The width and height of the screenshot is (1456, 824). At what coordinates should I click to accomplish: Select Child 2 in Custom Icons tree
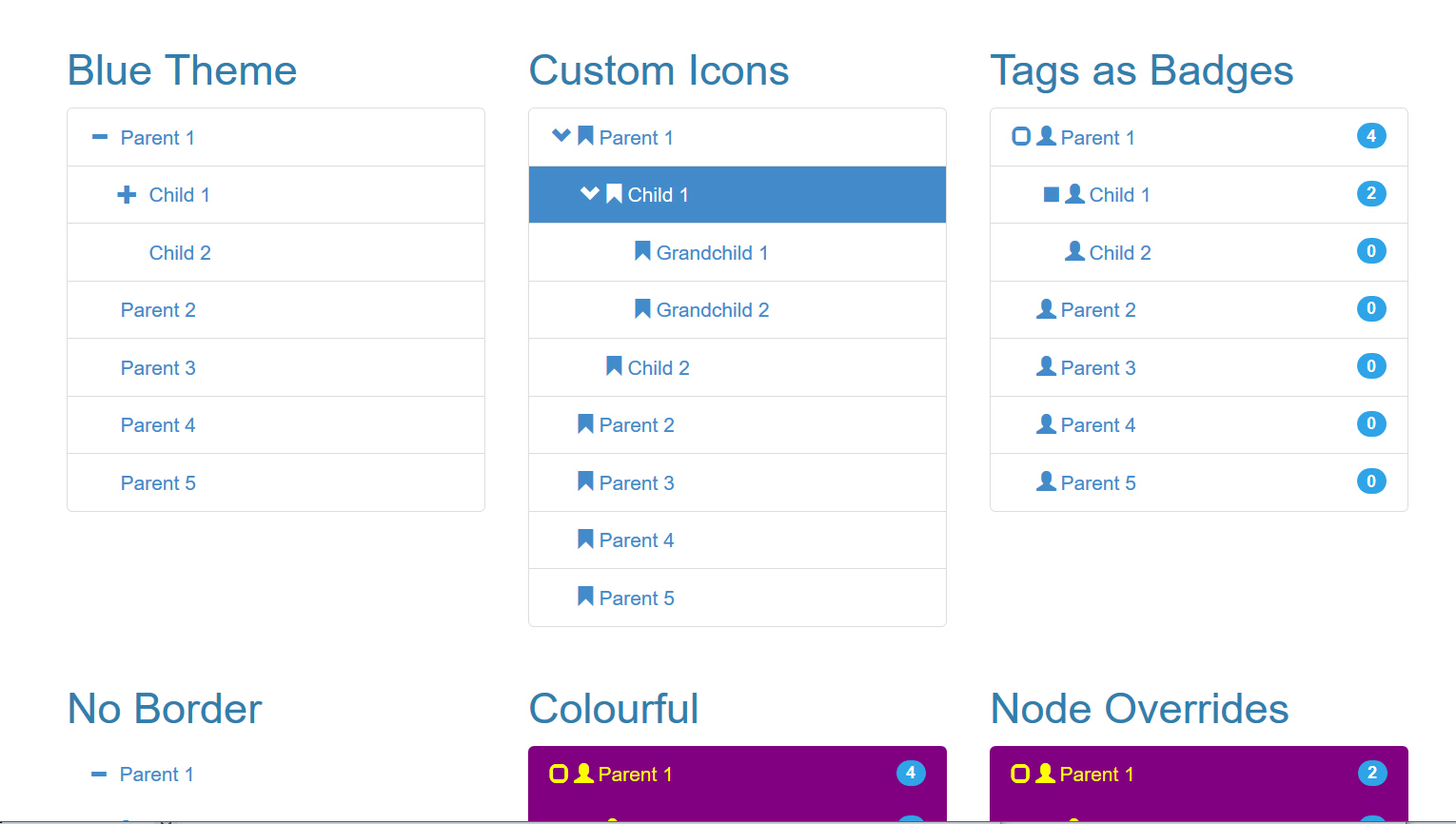click(x=659, y=368)
